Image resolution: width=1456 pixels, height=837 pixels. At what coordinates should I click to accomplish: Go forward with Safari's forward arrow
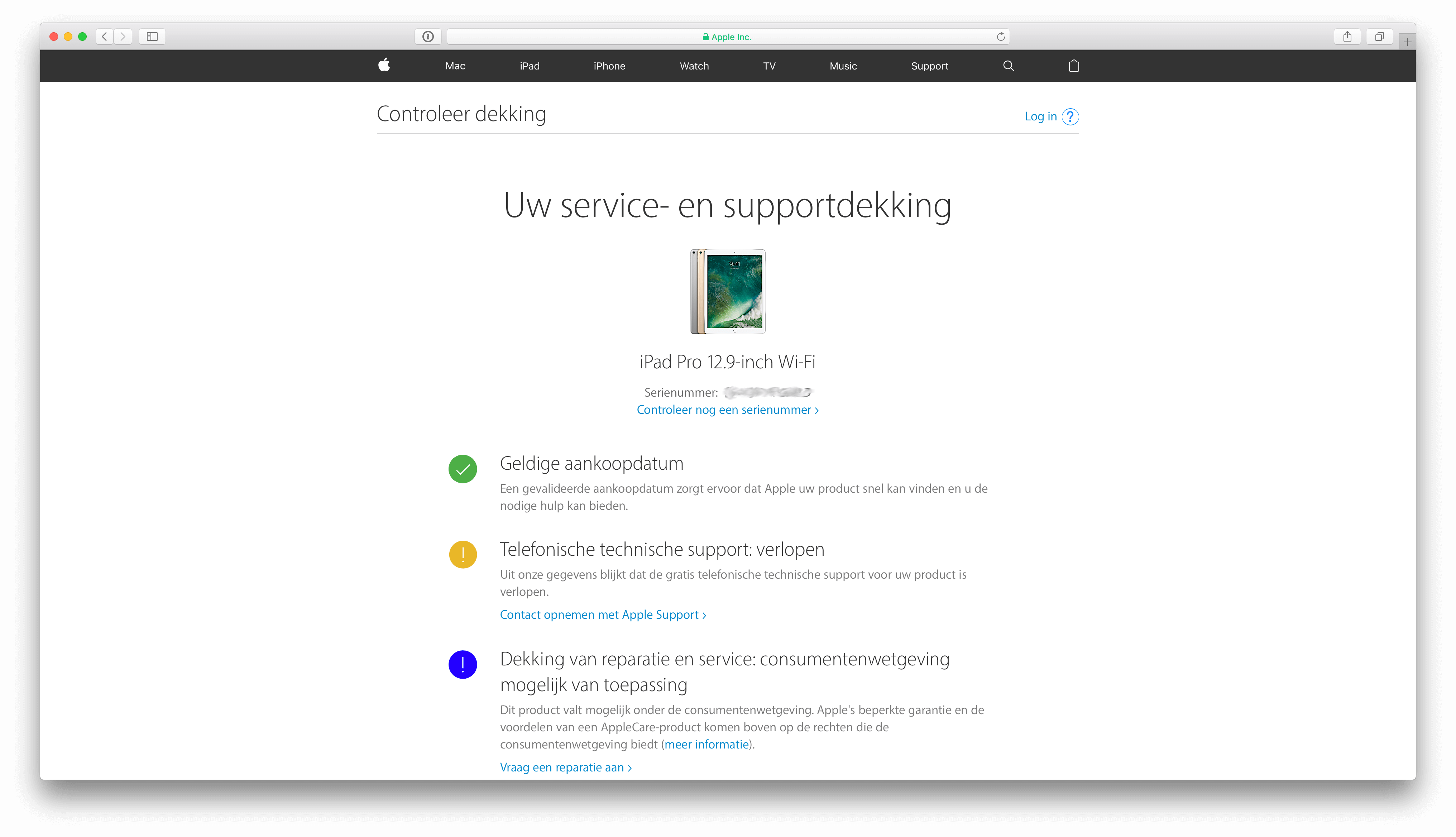click(123, 37)
